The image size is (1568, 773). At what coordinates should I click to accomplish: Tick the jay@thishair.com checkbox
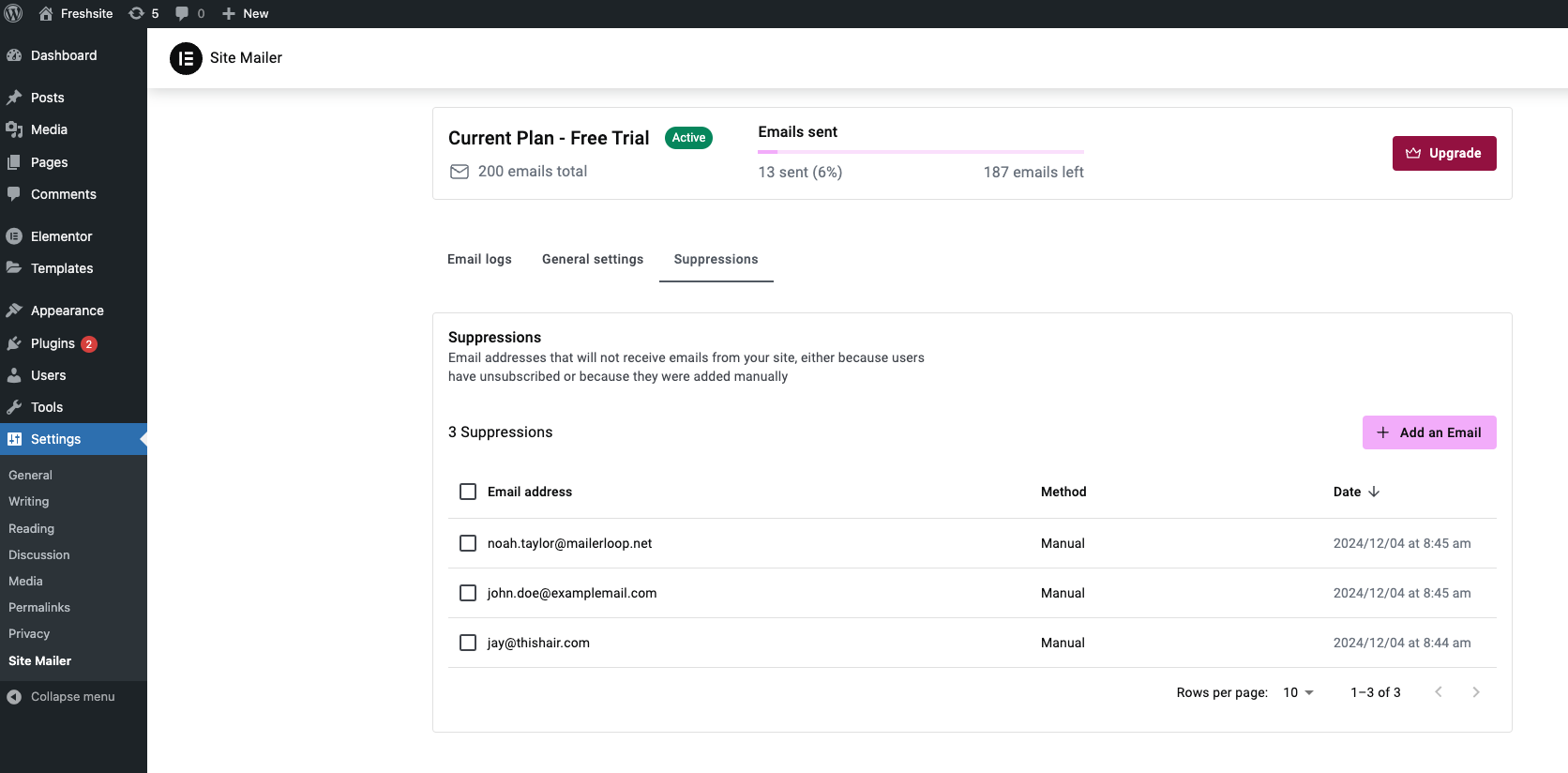pos(468,643)
